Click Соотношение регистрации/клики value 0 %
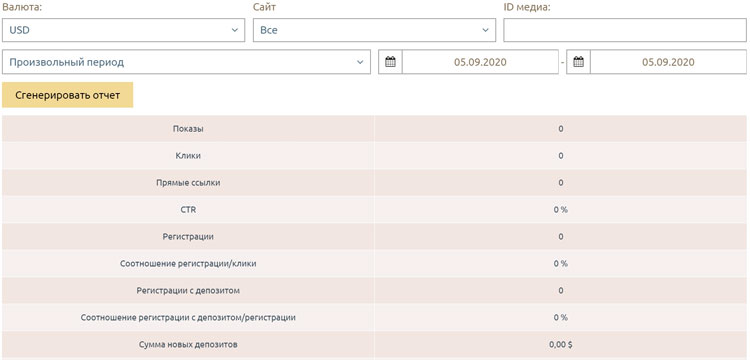 point(561,263)
